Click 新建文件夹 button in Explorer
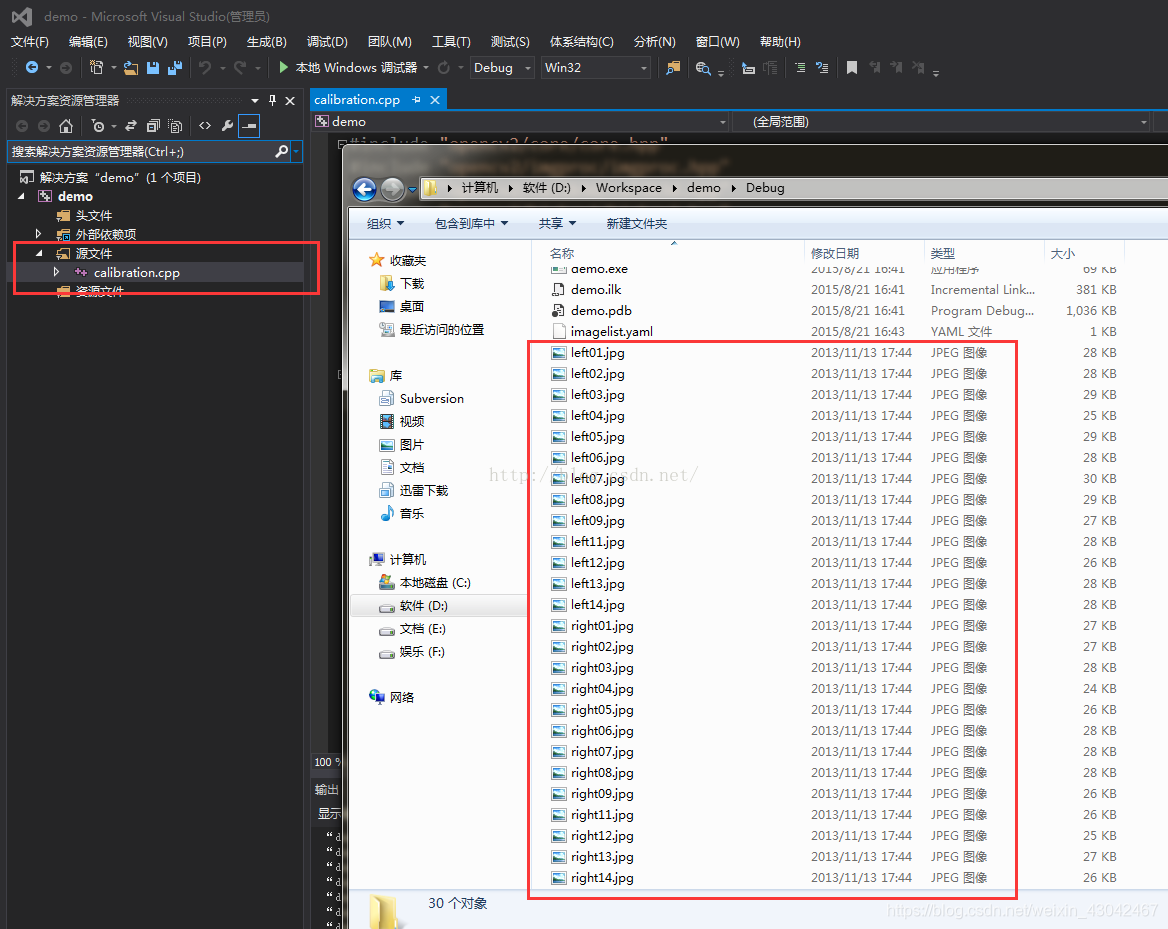This screenshot has height=929, width=1168. (636, 223)
